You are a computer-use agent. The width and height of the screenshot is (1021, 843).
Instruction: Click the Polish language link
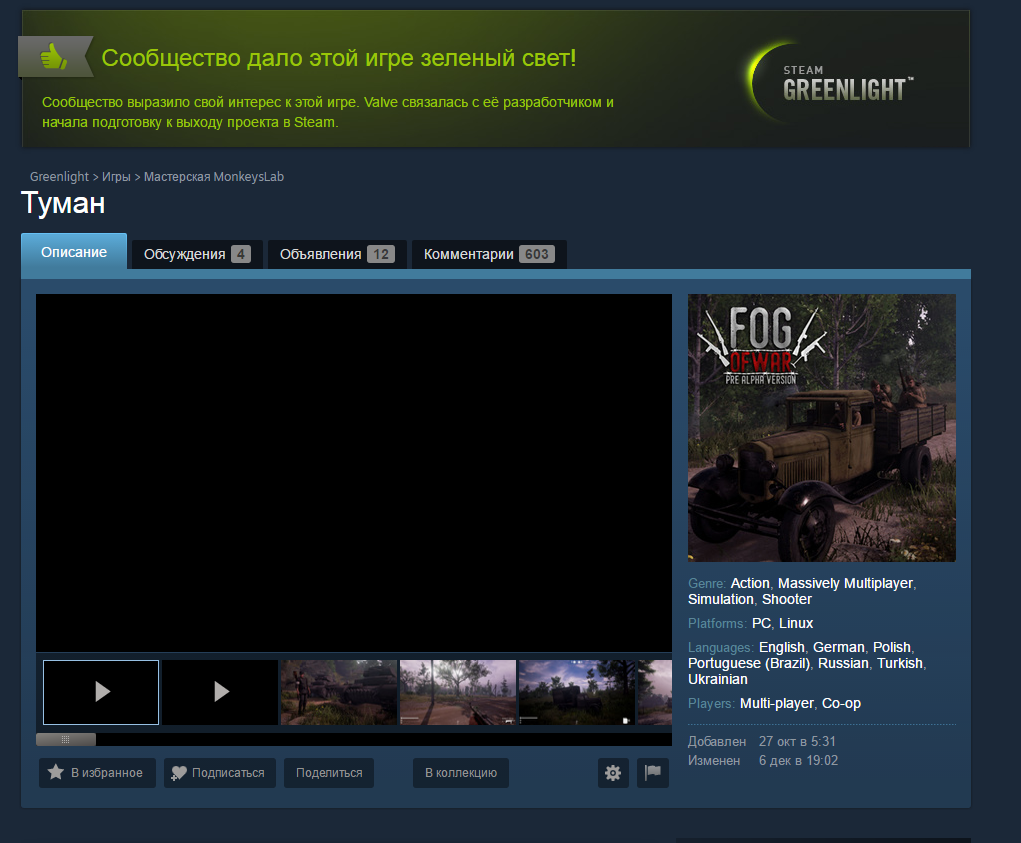(891, 648)
